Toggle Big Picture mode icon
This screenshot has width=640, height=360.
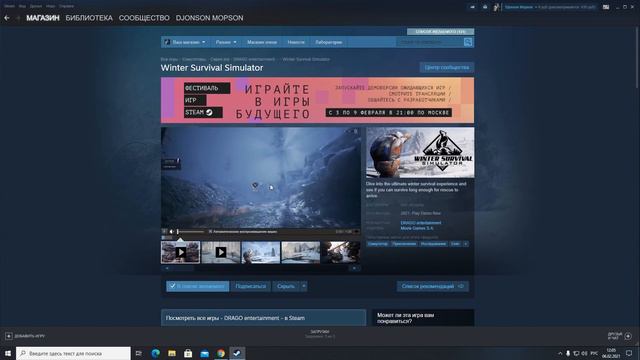pyautogui.click(x=606, y=7)
